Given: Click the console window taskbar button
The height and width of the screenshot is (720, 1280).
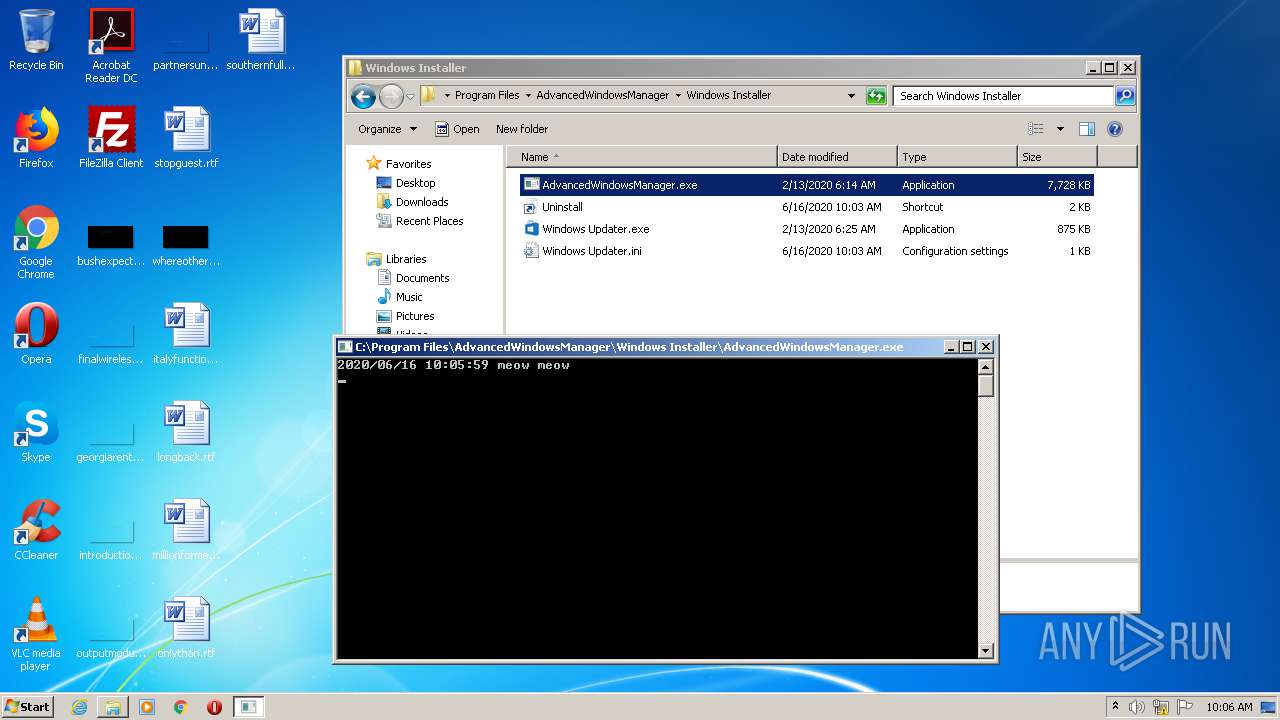Looking at the screenshot, I should (248, 707).
